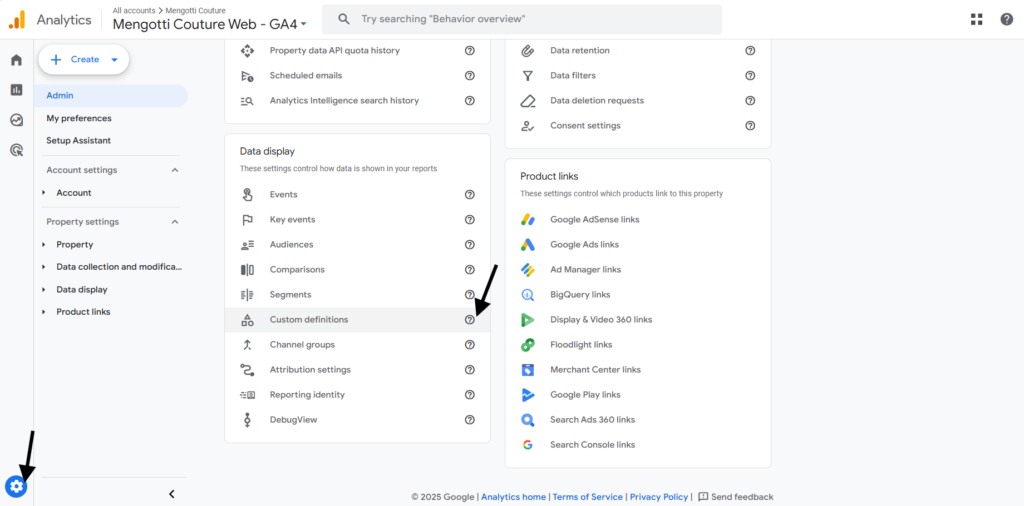Click help icon next to Data retention
The image size is (1024, 506).
pyautogui.click(x=750, y=50)
